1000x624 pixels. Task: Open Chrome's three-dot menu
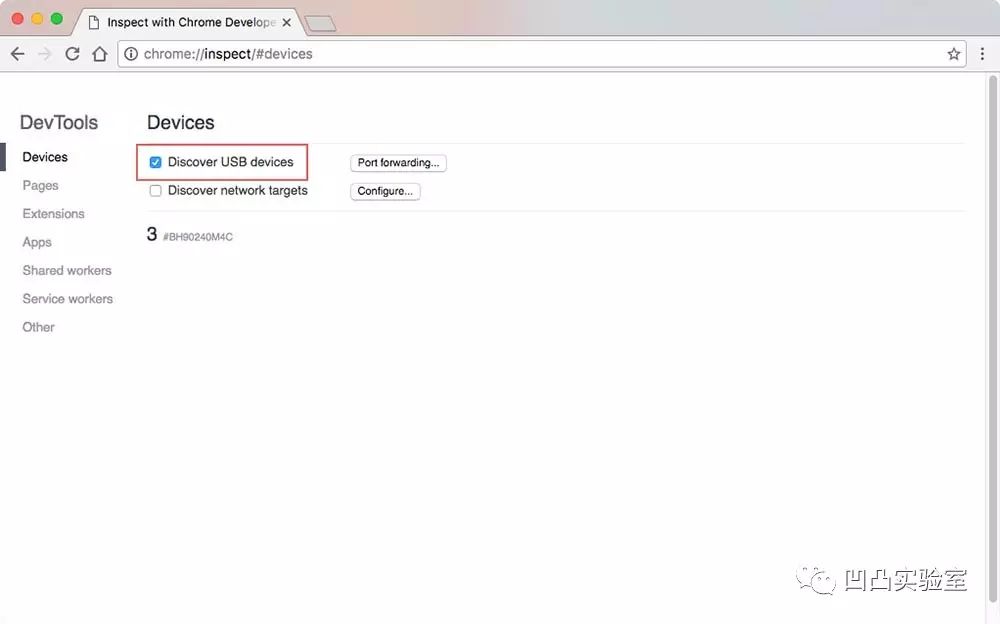click(982, 54)
